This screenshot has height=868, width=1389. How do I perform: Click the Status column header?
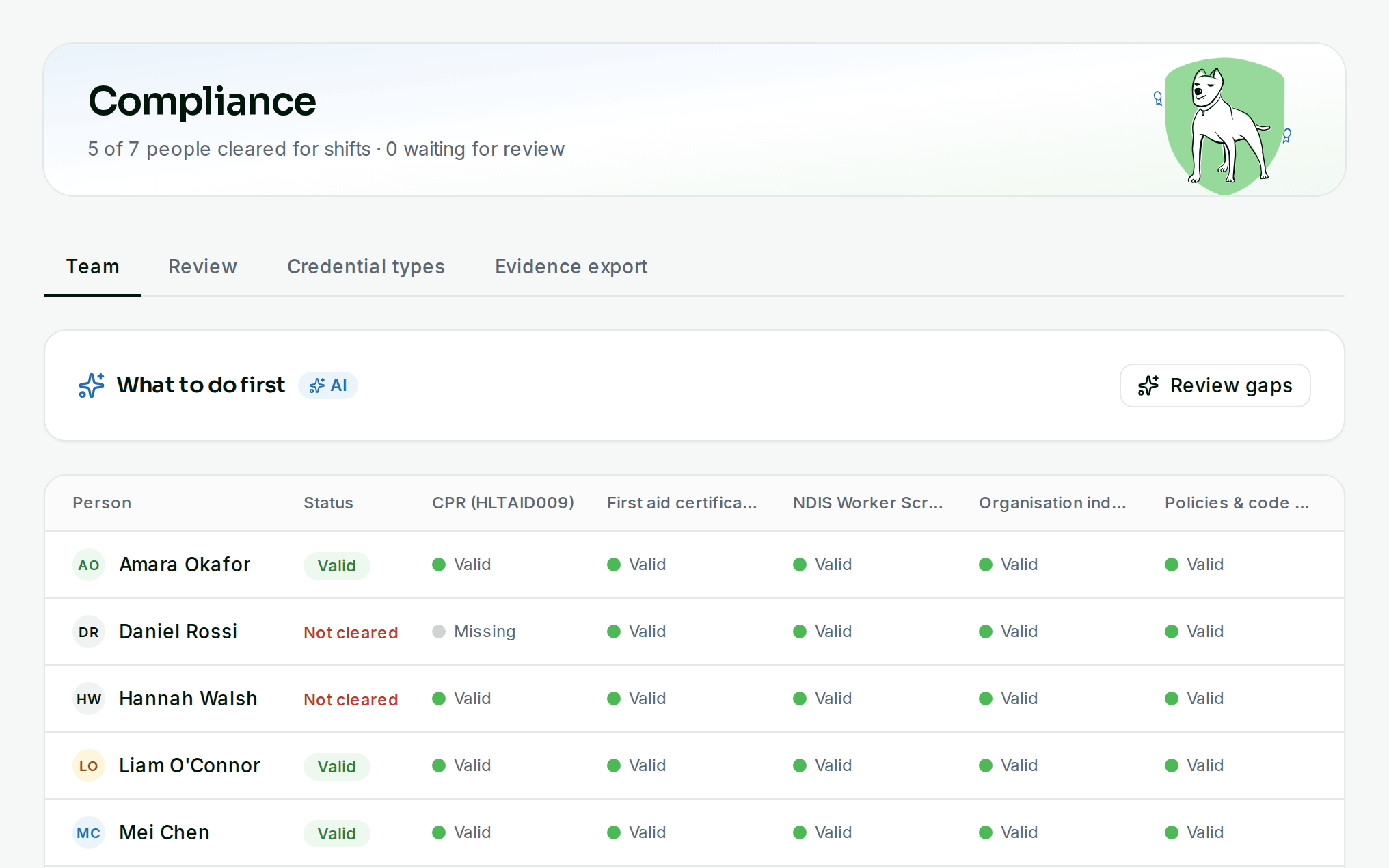[x=328, y=503]
